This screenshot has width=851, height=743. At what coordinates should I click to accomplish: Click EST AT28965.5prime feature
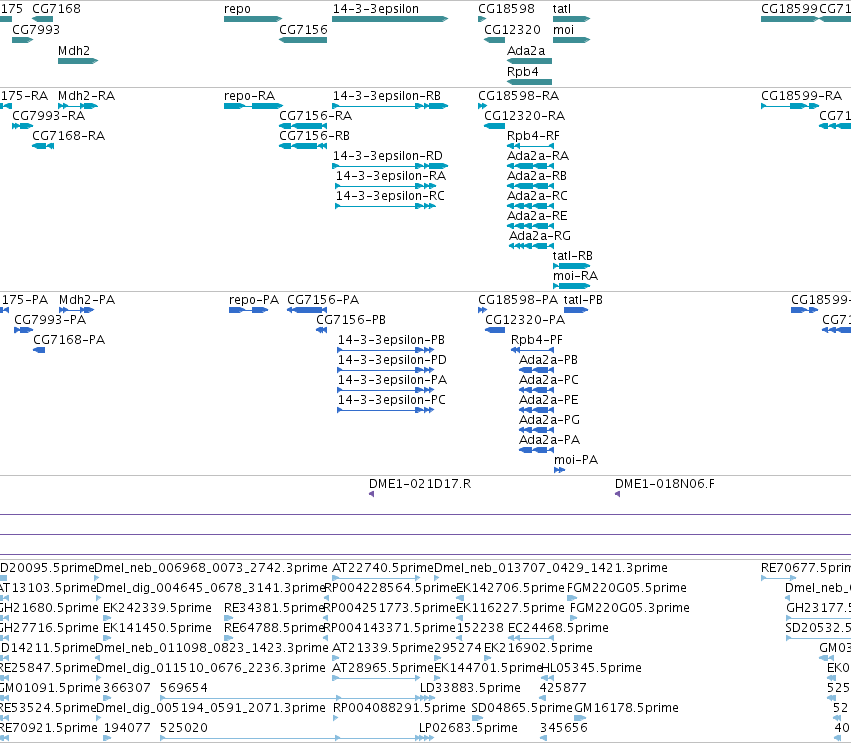click(376, 678)
